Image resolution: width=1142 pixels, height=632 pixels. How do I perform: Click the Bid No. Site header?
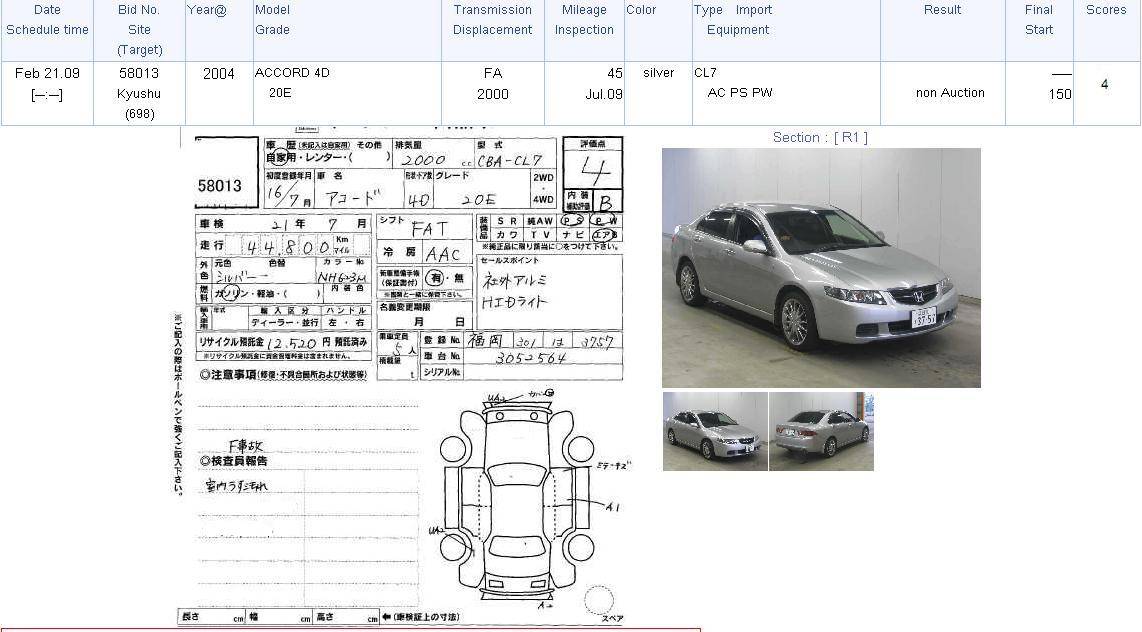tap(139, 30)
